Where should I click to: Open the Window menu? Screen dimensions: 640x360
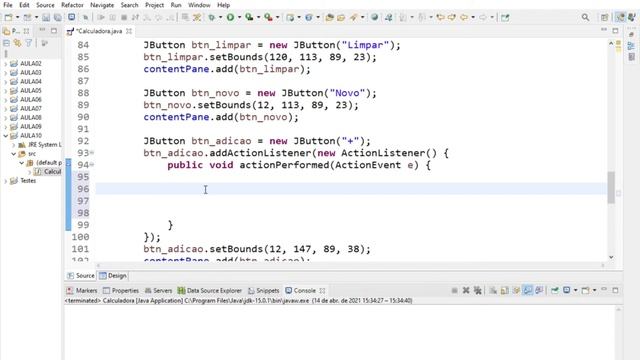199,5
